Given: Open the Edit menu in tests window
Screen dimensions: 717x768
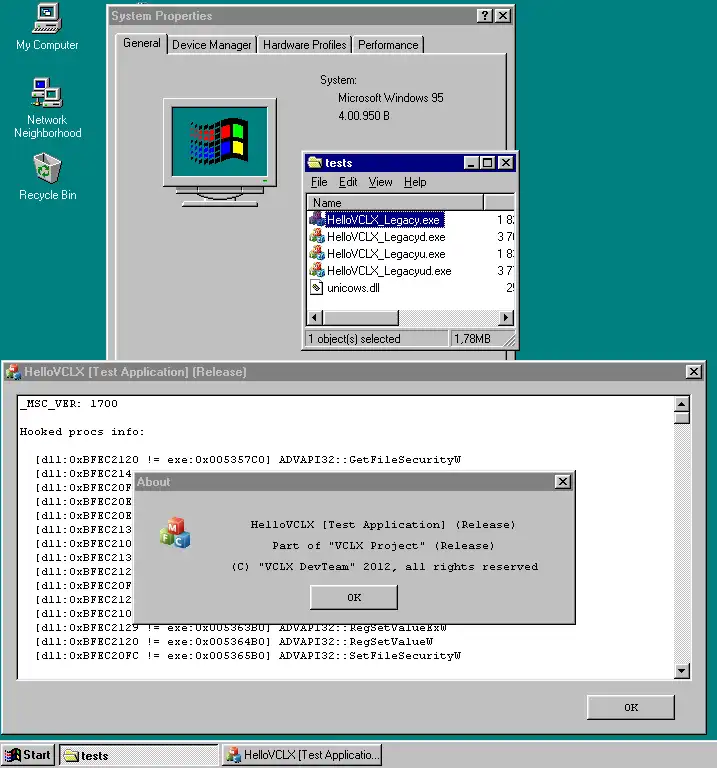Looking at the screenshot, I should click(x=348, y=182).
